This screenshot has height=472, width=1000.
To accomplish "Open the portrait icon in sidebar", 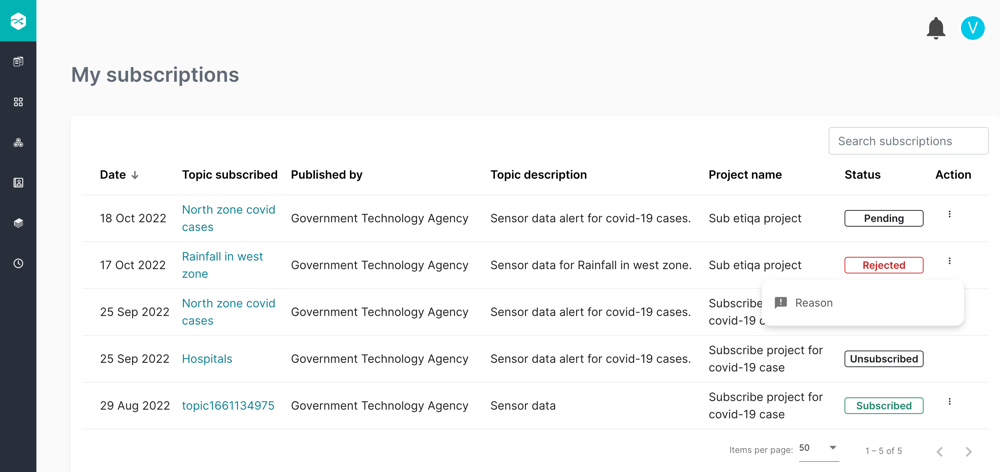I will point(18,183).
